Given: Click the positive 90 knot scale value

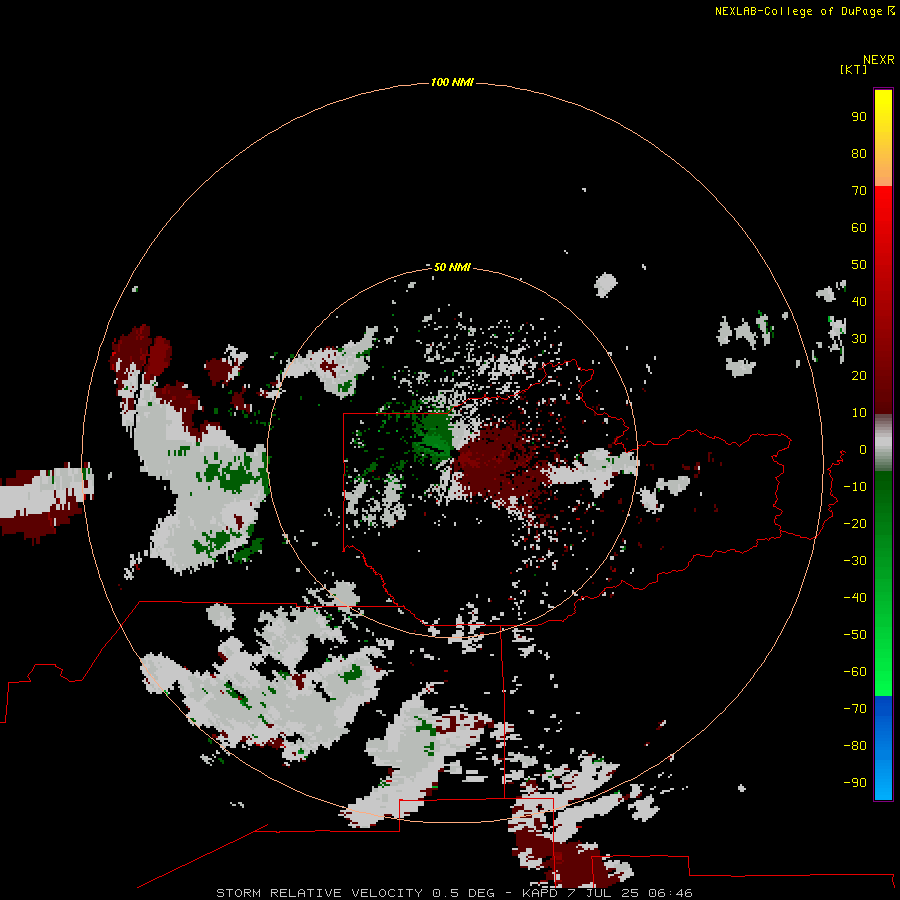Looking at the screenshot, I should pos(859,117).
